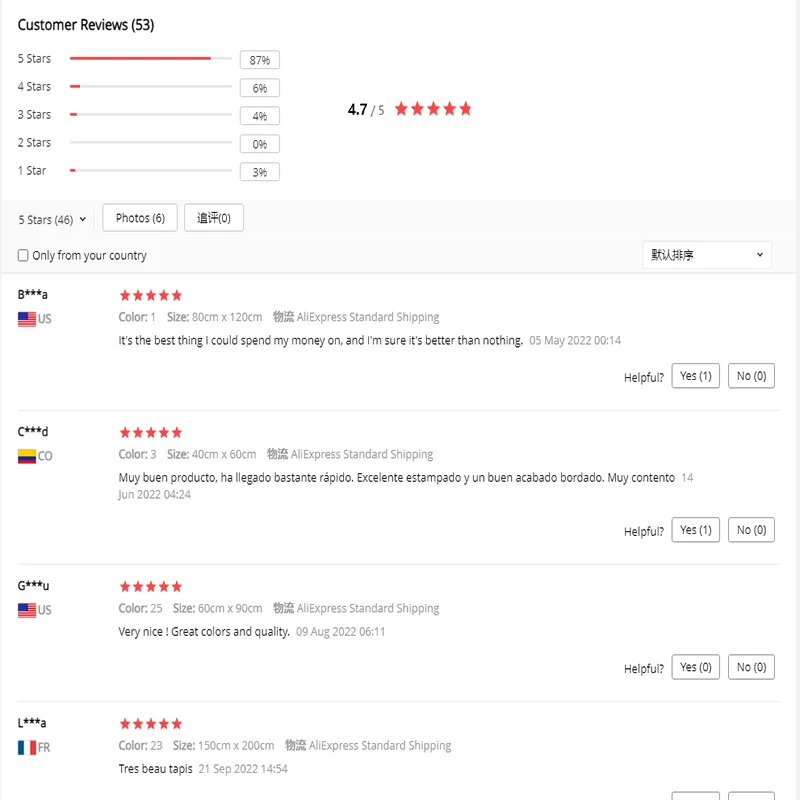The width and height of the screenshot is (800, 800).
Task: Click the 5 Stars 87% rating bar
Action: point(150,59)
